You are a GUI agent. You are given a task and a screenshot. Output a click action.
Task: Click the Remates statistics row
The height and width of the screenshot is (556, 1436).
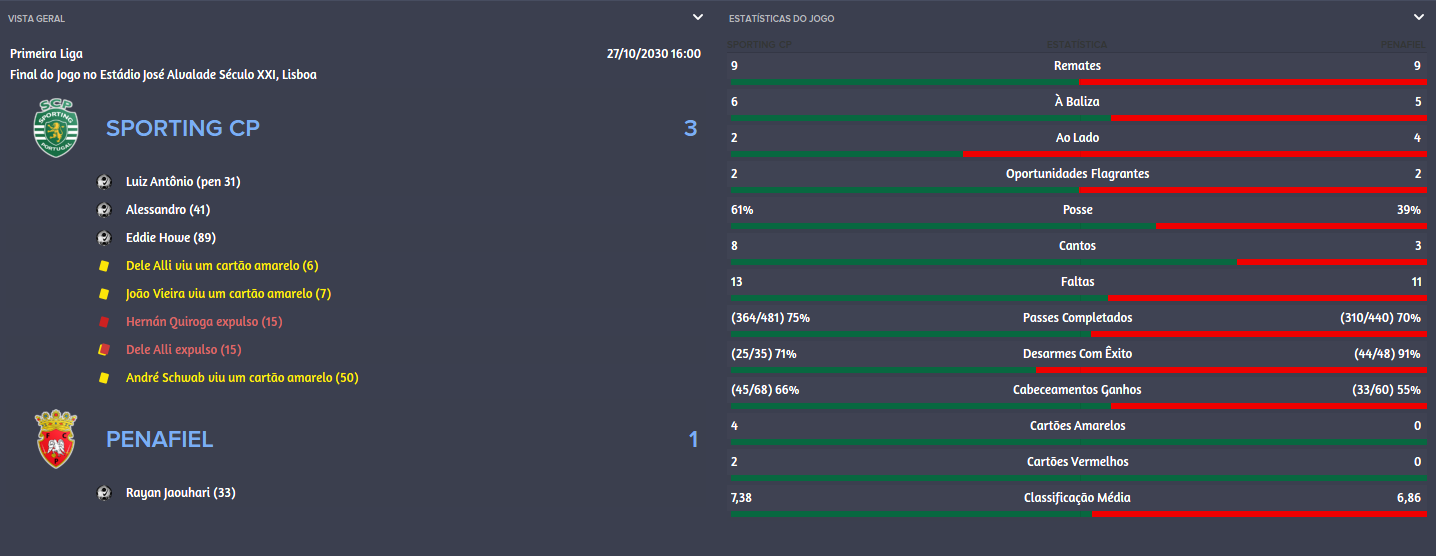(x=1077, y=69)
